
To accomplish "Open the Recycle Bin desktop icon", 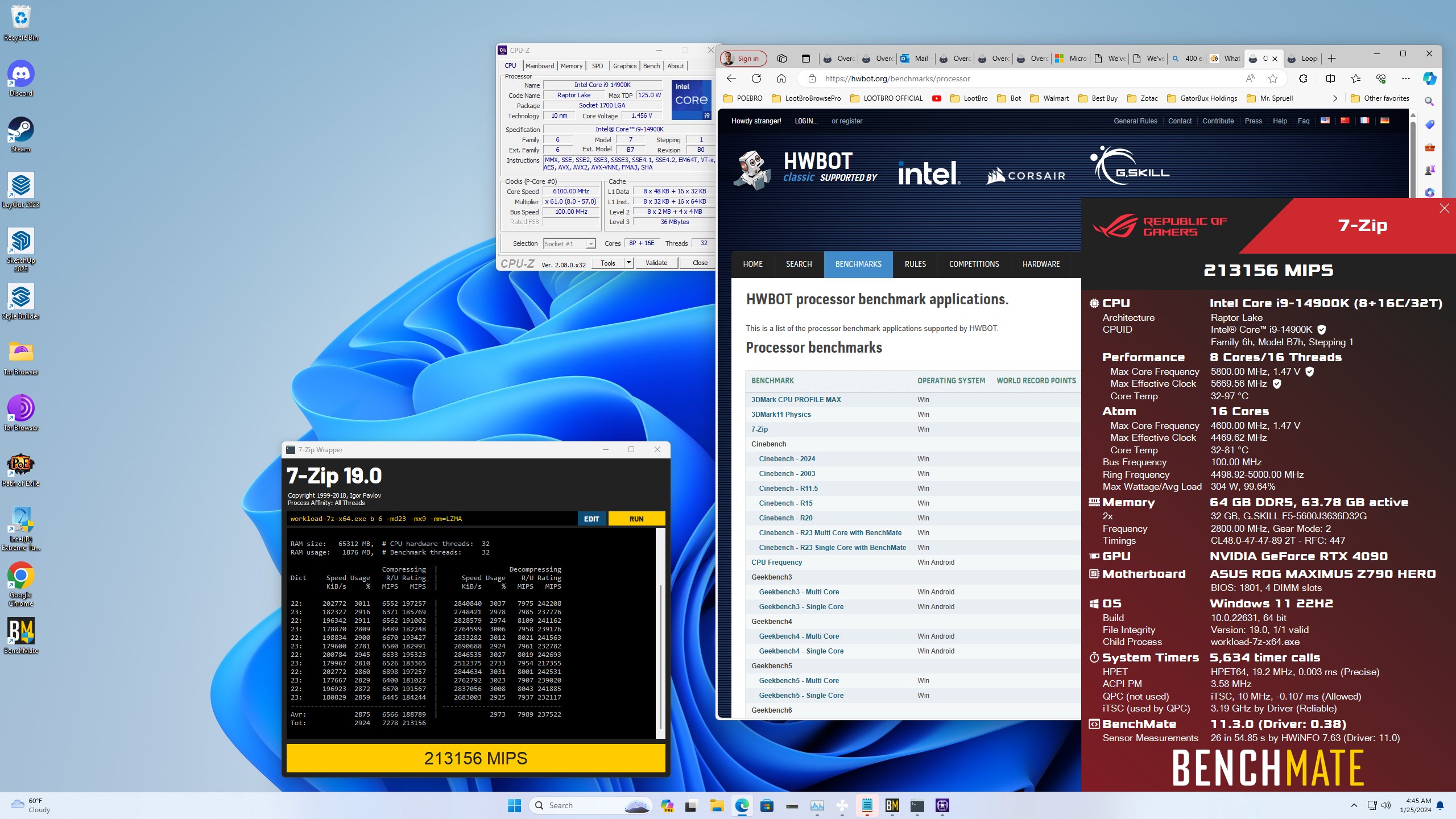I will [21, 23].
